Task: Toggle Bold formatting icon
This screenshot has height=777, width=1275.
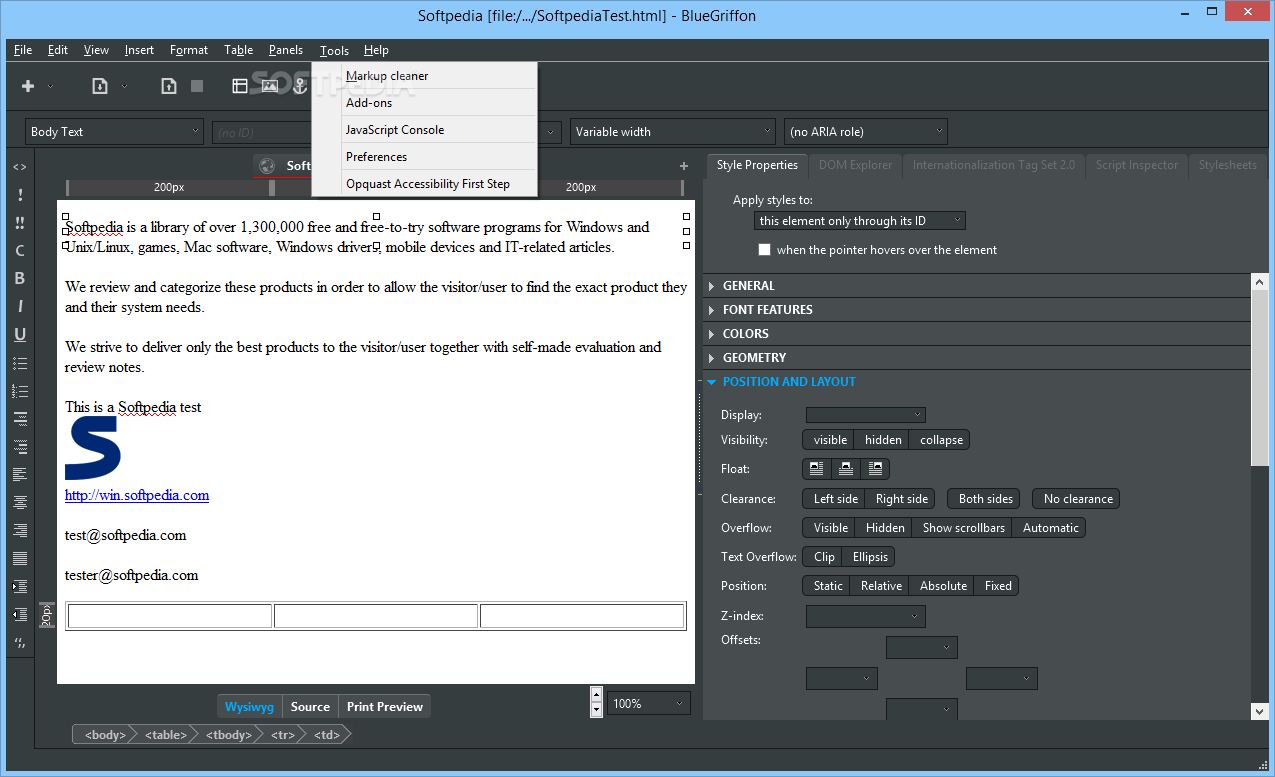Action: click(x=20, y=279)
